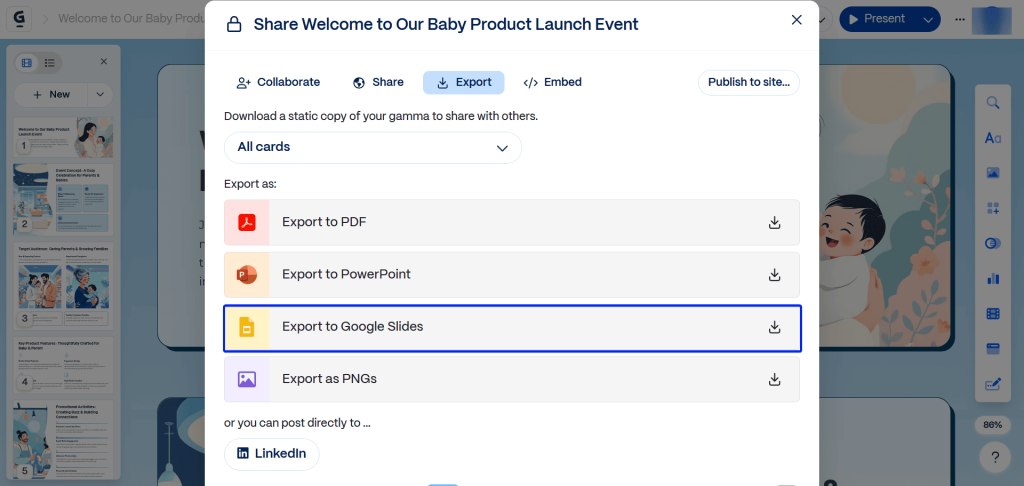Viewport: 1024px width, 486px height.
Task: Expand the New card dropdown arrow
Action: click(x=99, y=94)
